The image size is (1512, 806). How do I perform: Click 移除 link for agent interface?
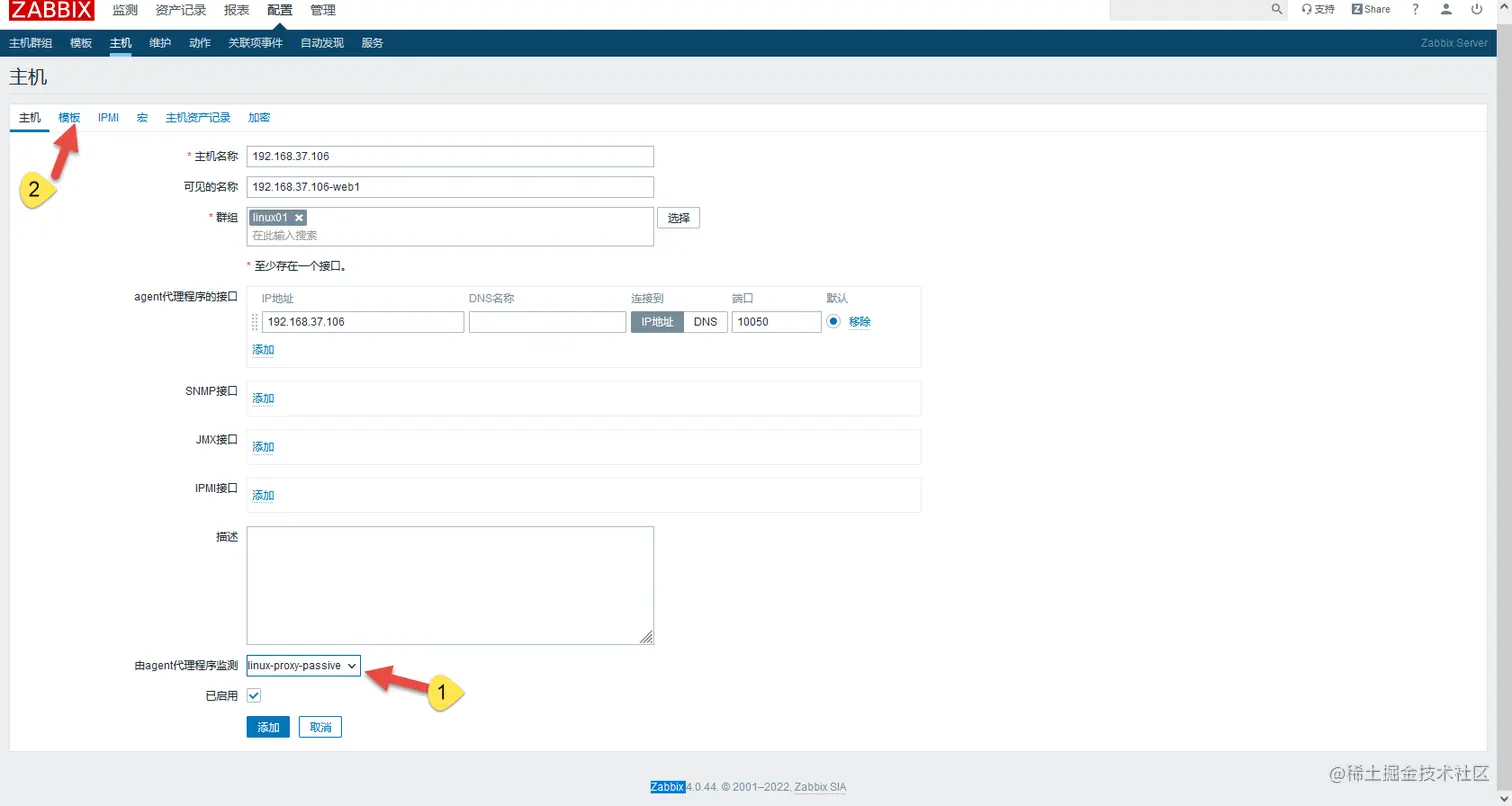(860, 322)
